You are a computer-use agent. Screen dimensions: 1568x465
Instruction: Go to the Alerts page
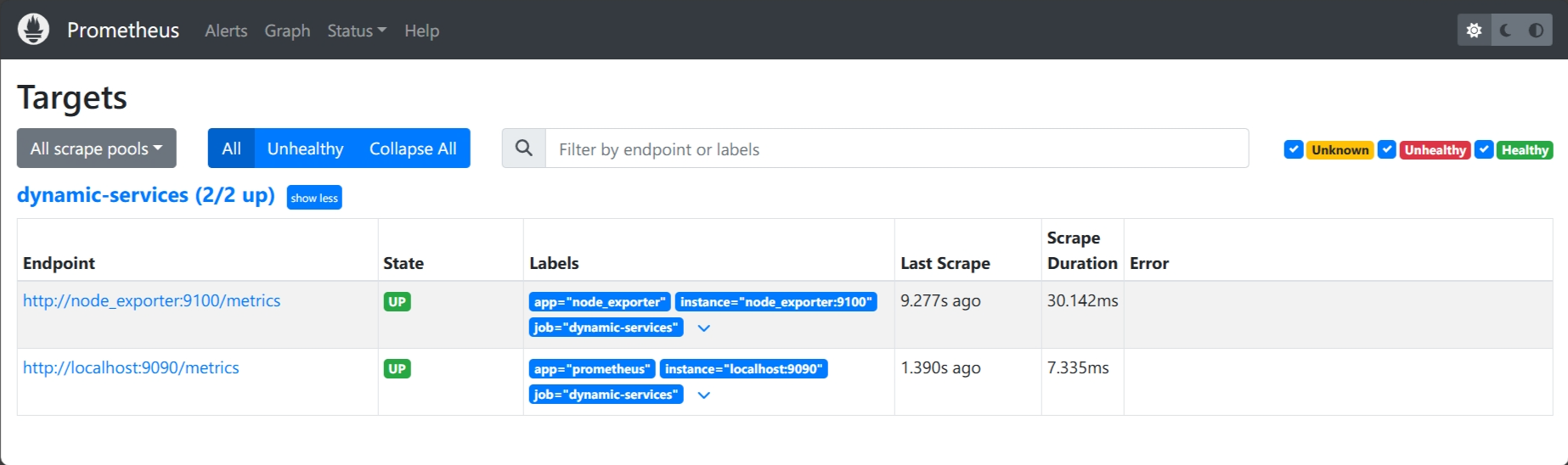226,31
